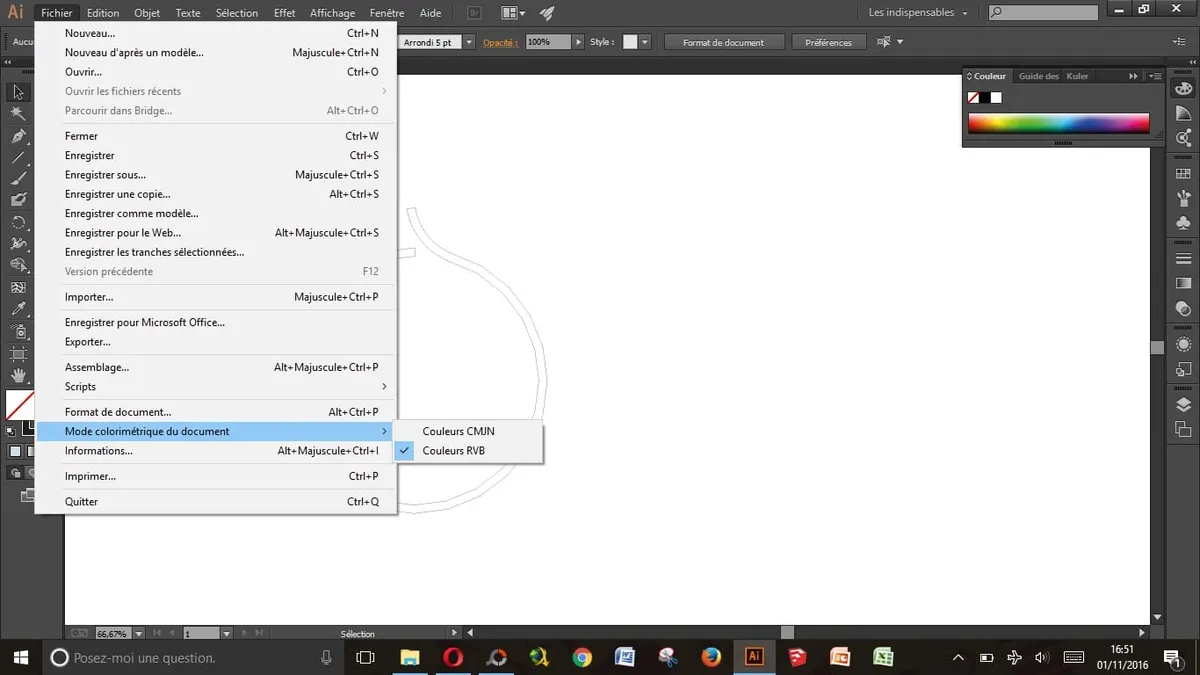Image resolution: width=1200 pixels, height=675 pixels.
Task: Open the arrange documents dropdown
Action: pyautogui.click(x=513, y=13)
